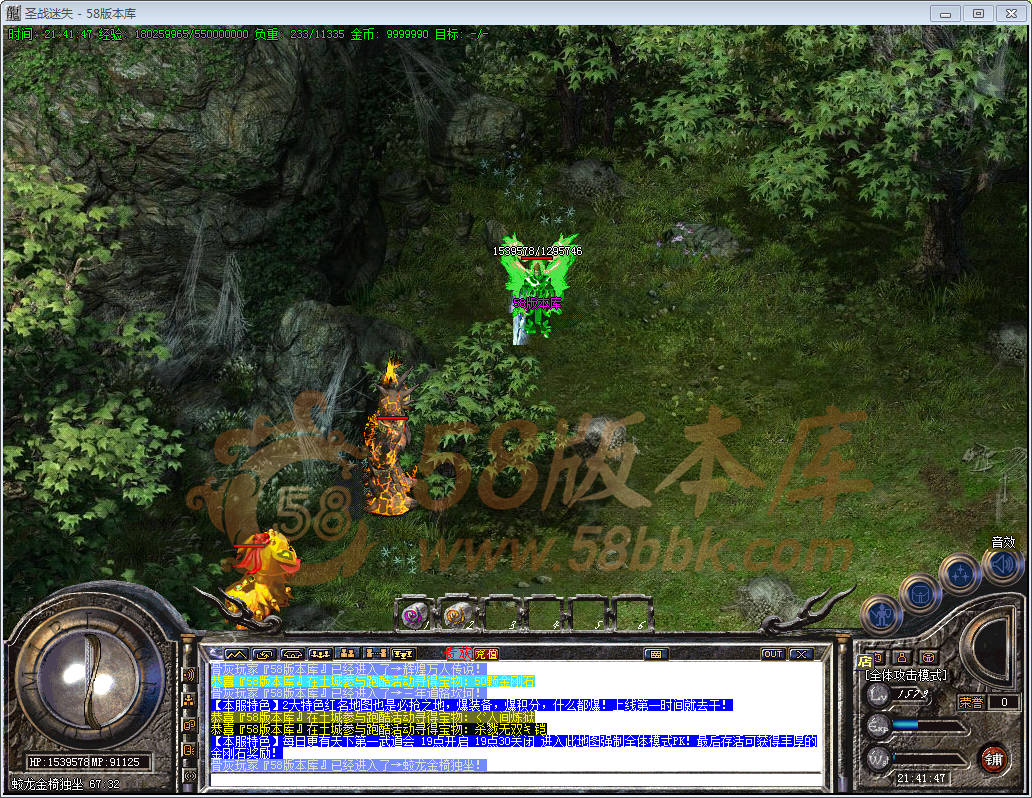The height and width of the screenshot is (798, 1032).
Task: Click the small chest icon above attack mode
Action: pos(928,657)
